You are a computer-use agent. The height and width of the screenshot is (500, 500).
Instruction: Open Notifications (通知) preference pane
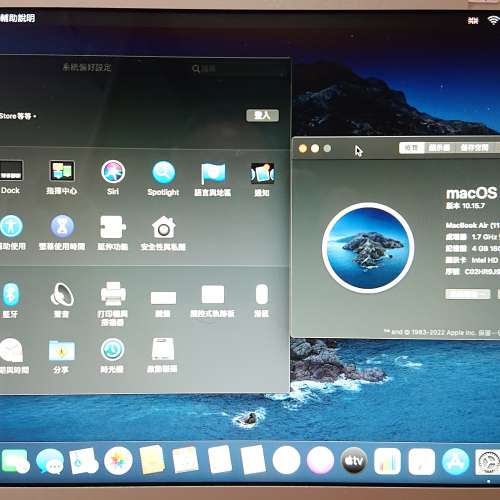coord(262,179)
